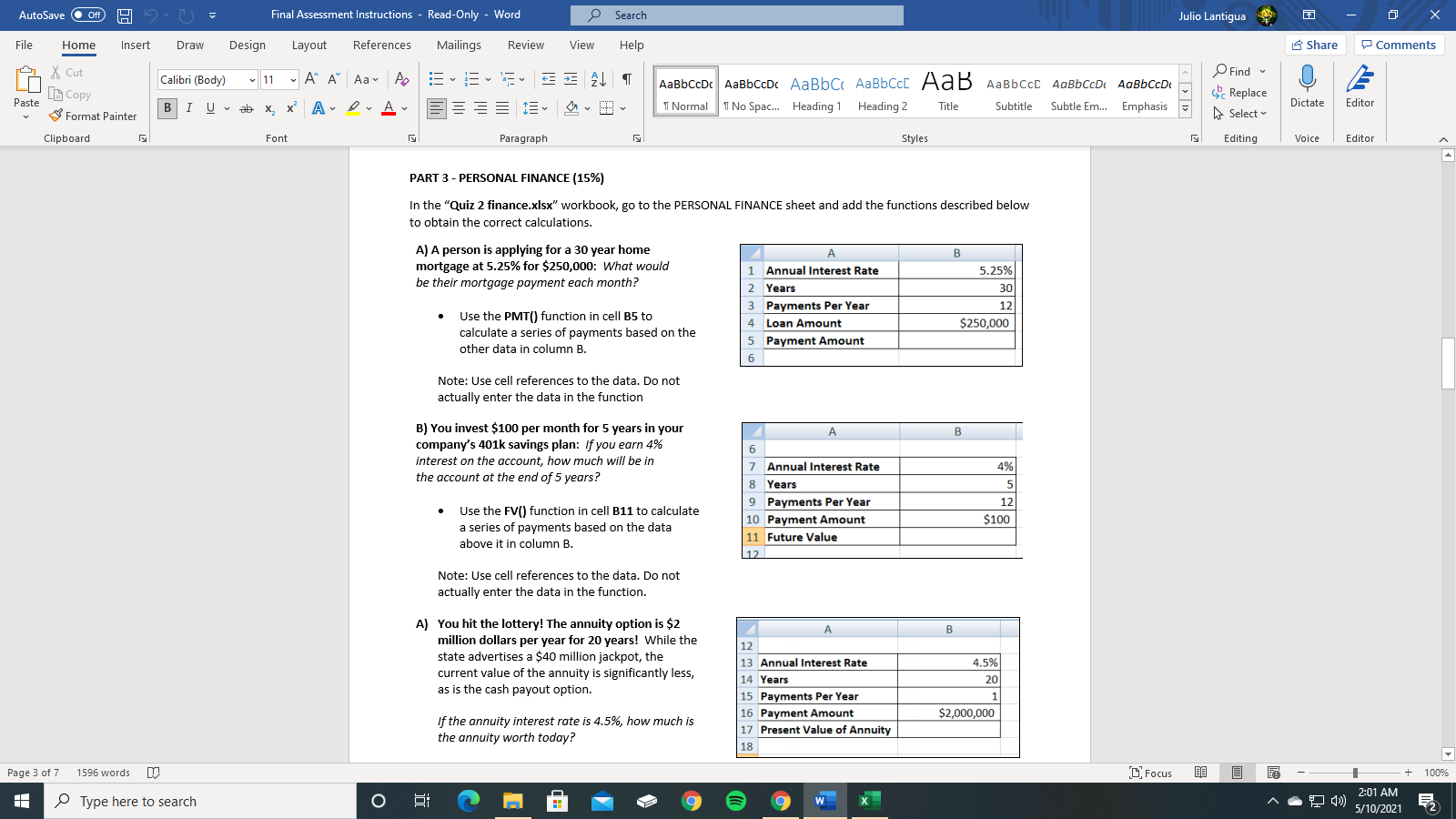The height and width of the screenshot is (819, 1456).
Task: Expand the Styles gallery
Action: [1185, 108]
